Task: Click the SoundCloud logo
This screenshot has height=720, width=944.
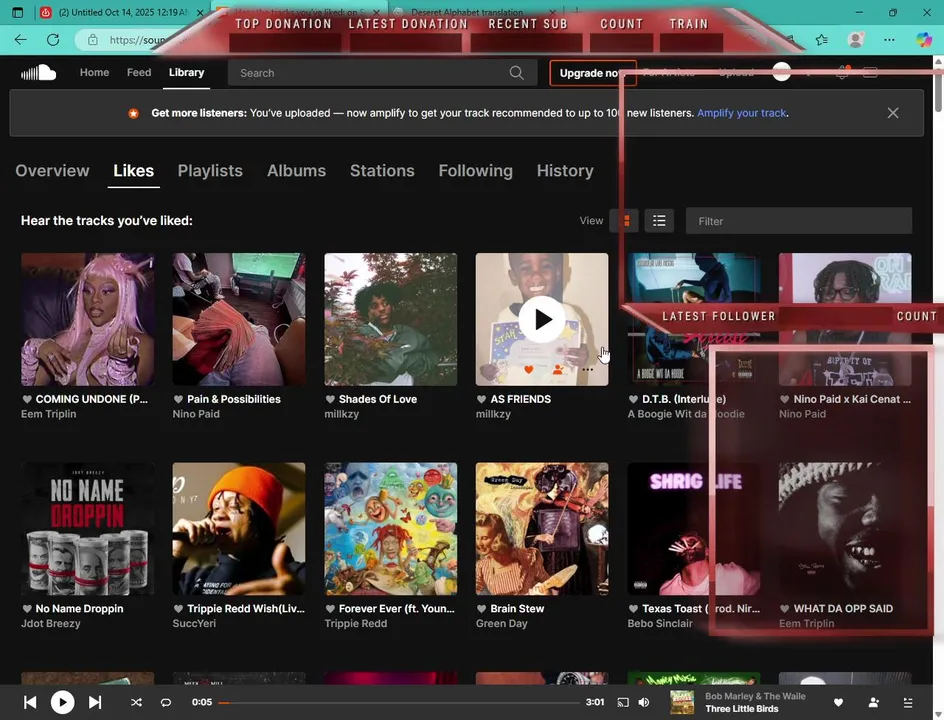Action: coord(38,73)
